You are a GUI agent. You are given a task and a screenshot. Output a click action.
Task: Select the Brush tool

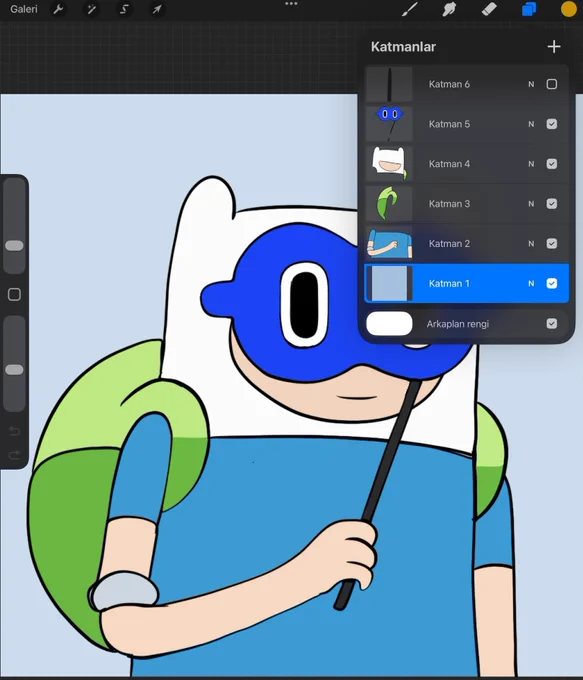(409, 9)
